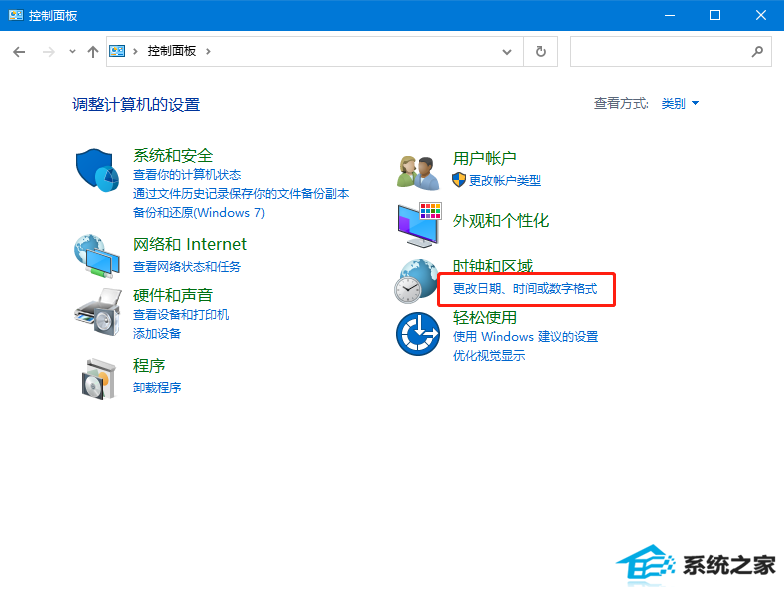Viewport: 784px width, 592px height.
Task: Click the 更改帐户类型 link
Action: tap(504, 180)
